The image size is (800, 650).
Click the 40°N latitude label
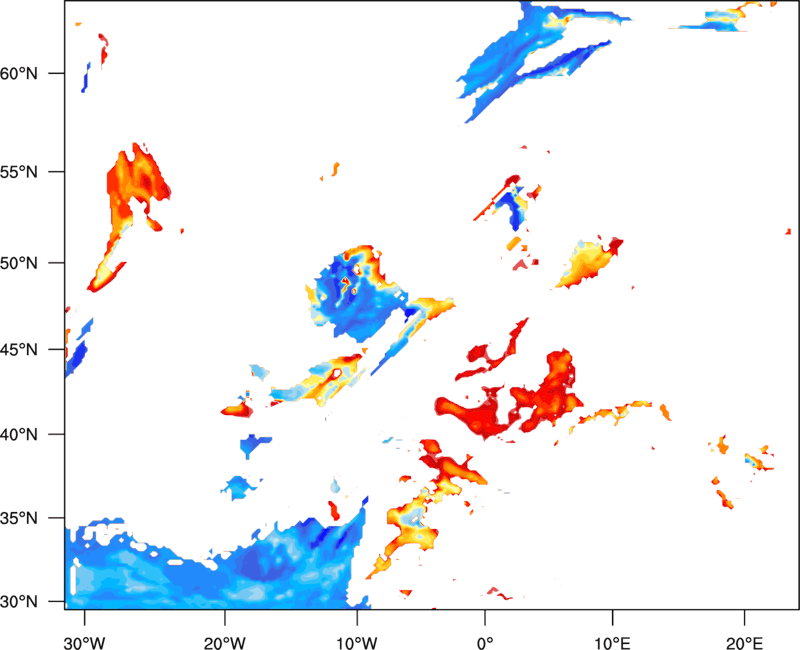pyautogui.click(x=19, y=434)
